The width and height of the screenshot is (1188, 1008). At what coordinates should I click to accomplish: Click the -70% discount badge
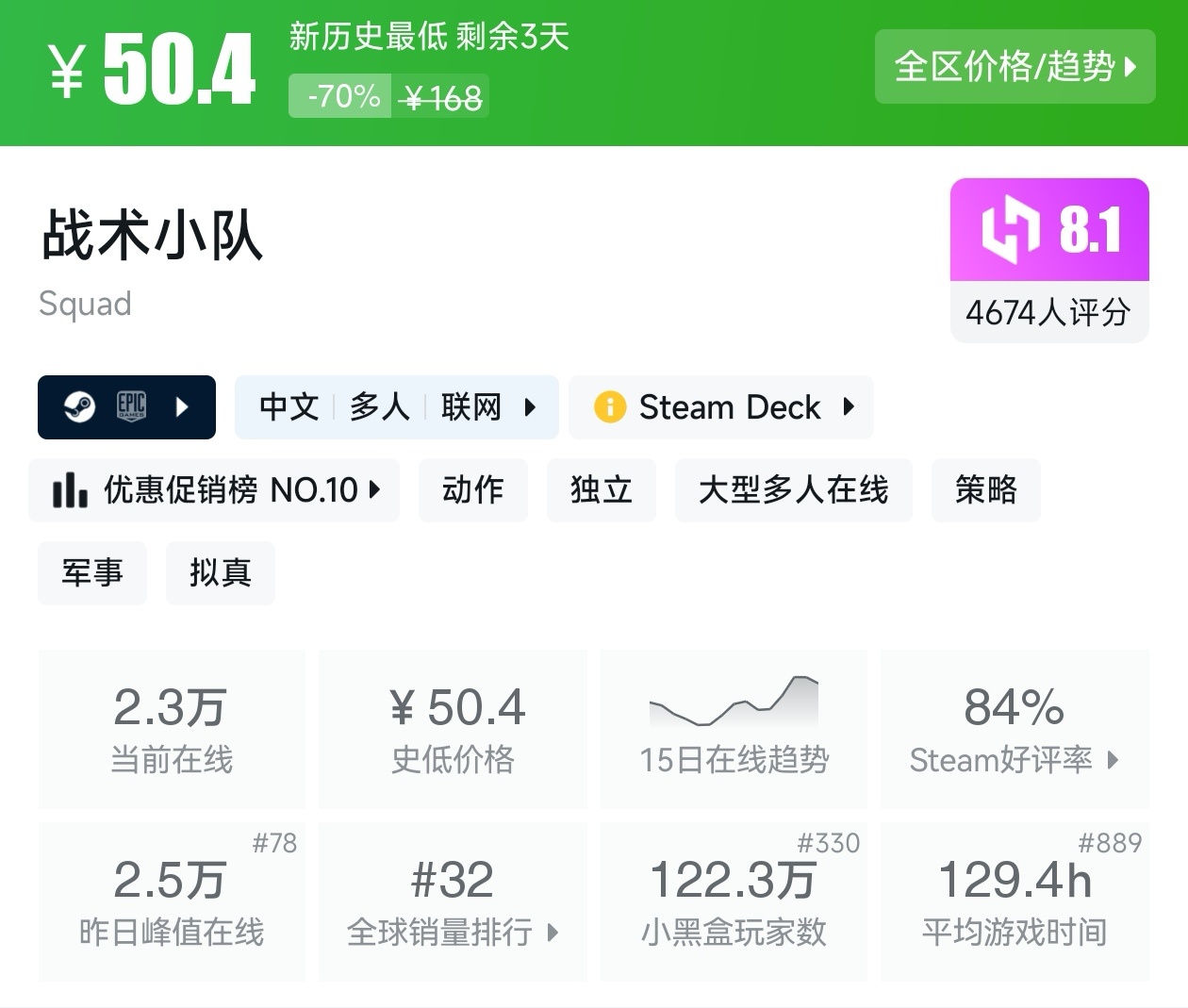click(x=340, y=96)
